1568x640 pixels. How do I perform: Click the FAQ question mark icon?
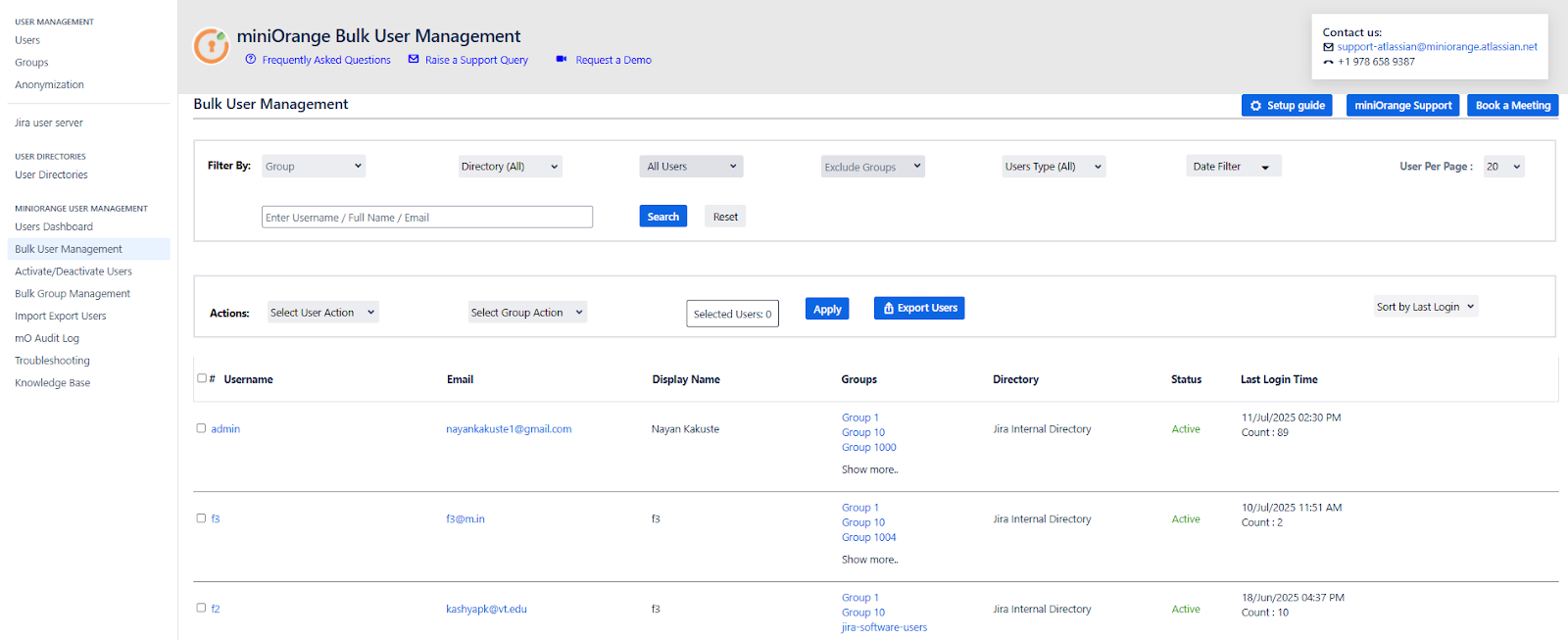pos(251,60)
